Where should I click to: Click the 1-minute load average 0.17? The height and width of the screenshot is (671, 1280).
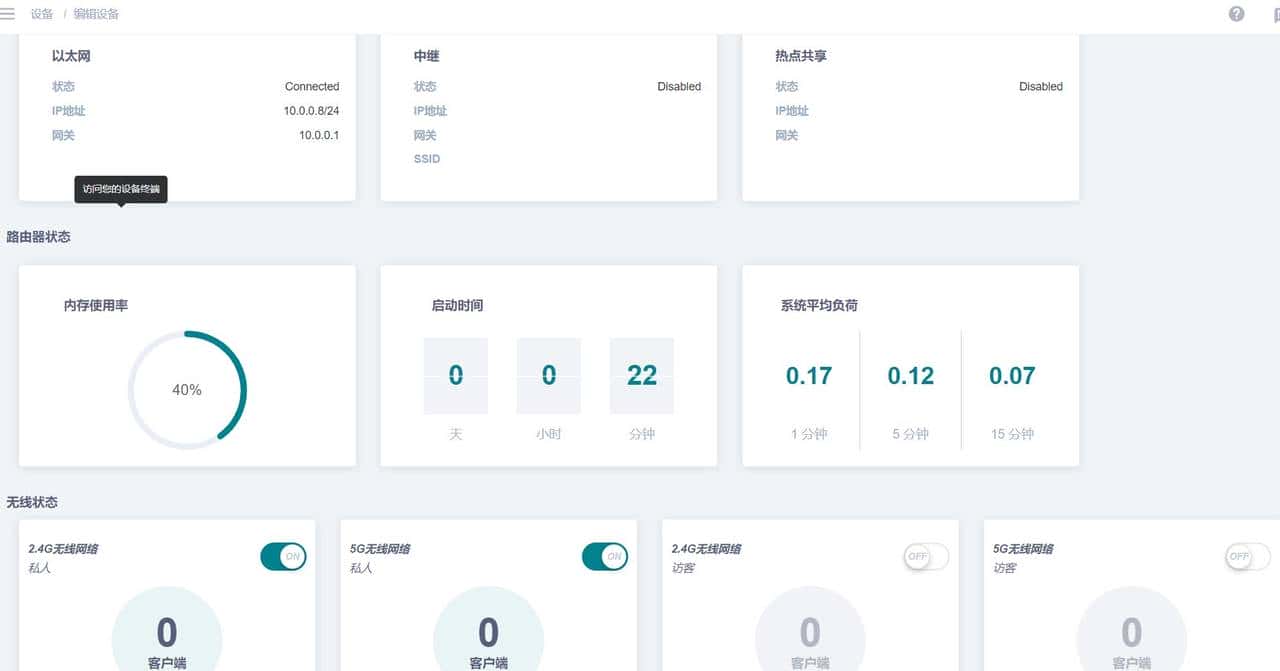(x=808, y=376)
